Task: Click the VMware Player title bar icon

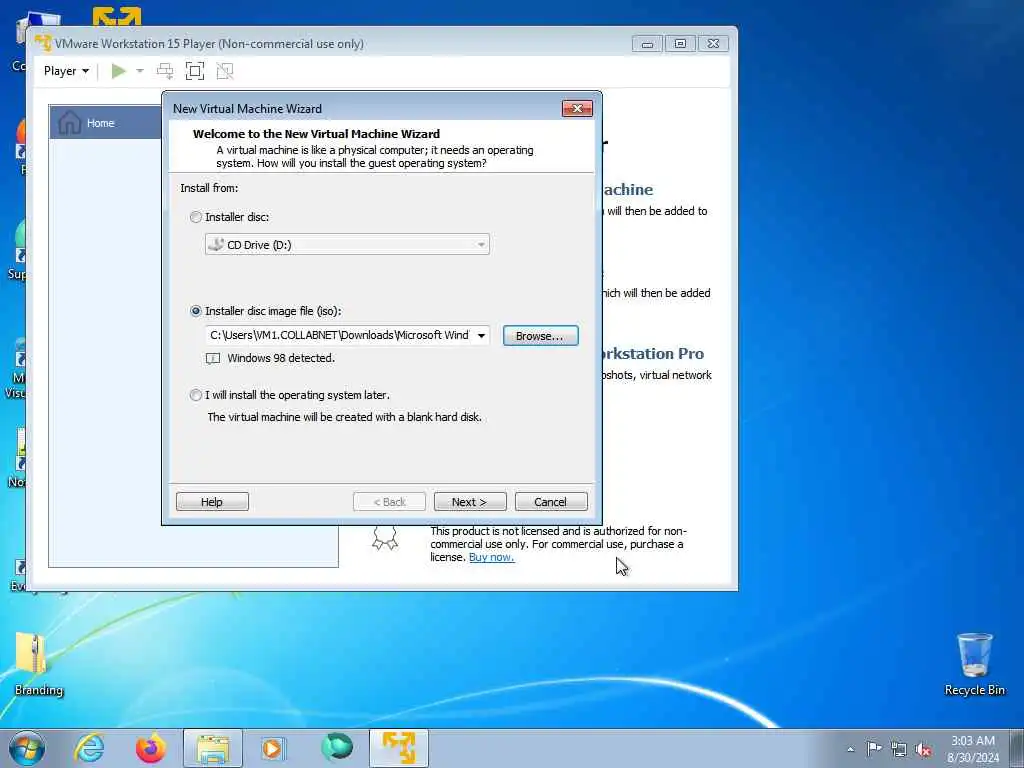Action: (x=43, y=43)
